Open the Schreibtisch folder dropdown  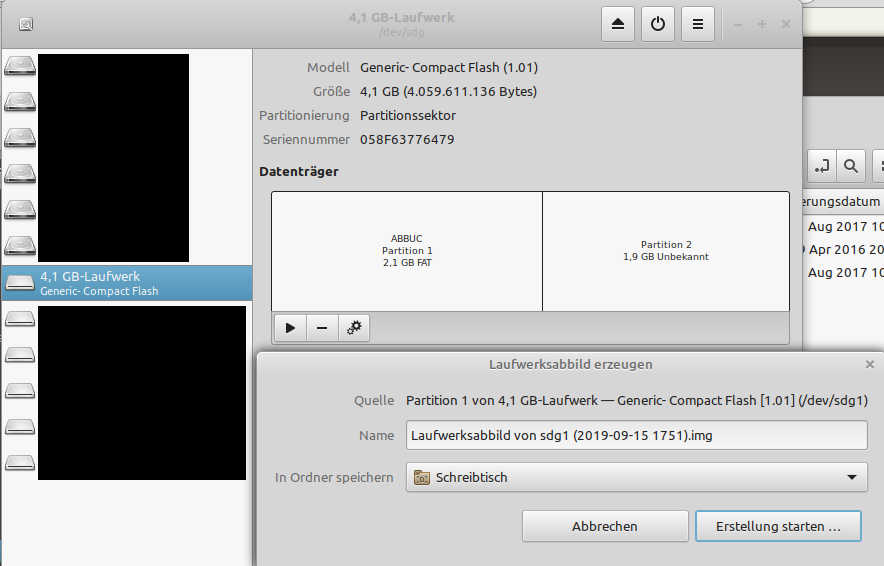pyautogui.click(x=637, y=477)
